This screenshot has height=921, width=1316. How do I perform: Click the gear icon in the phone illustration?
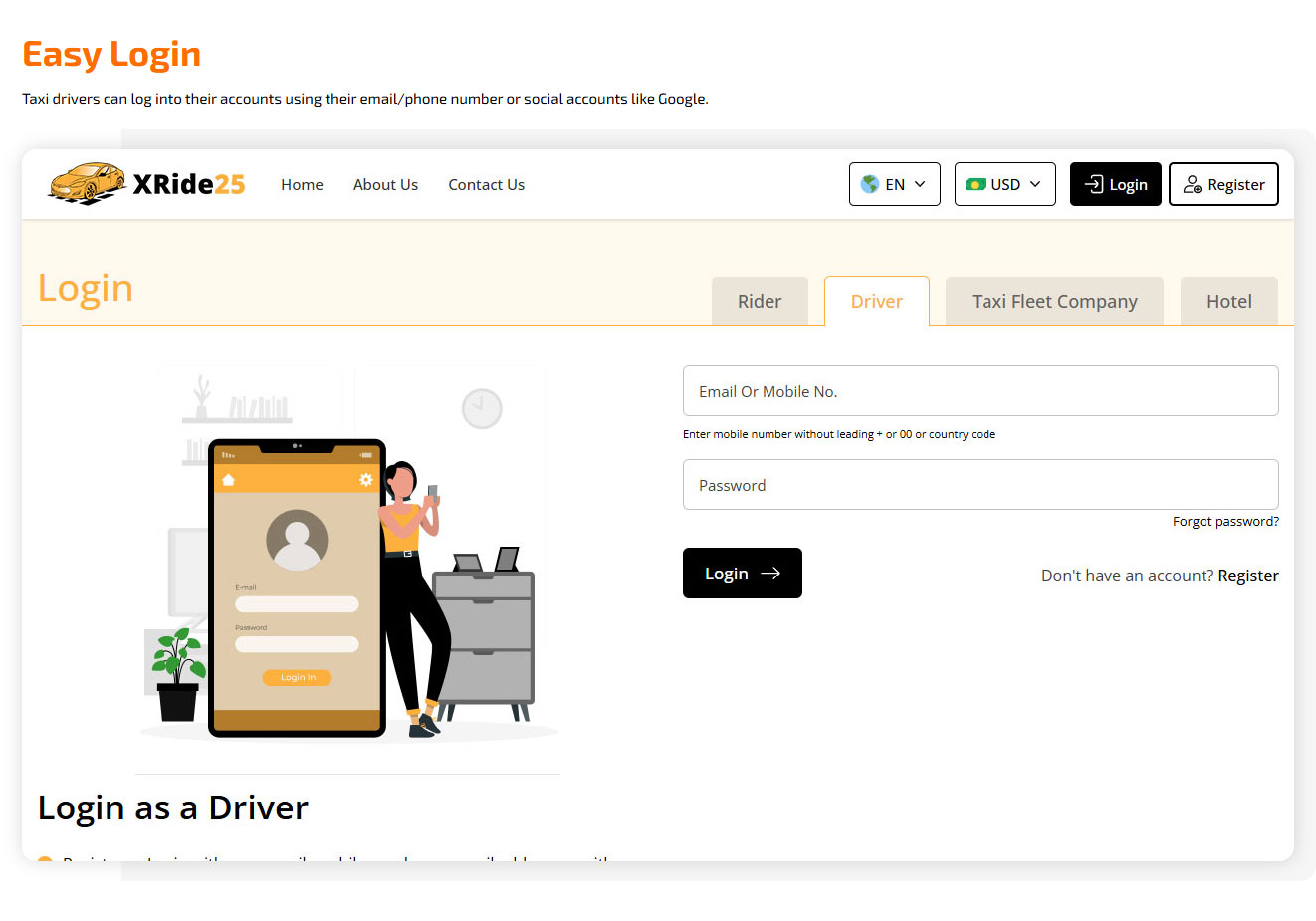coord(366,480)
